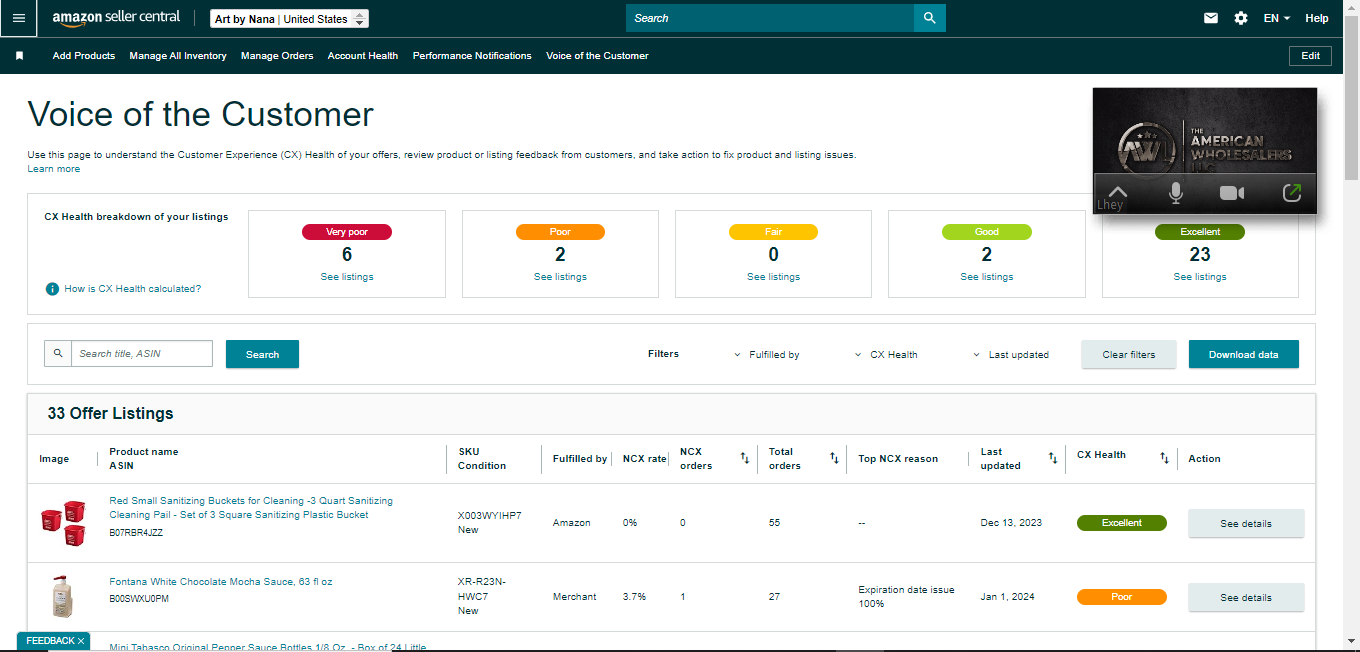Click the teal Search button for listings

262,354
